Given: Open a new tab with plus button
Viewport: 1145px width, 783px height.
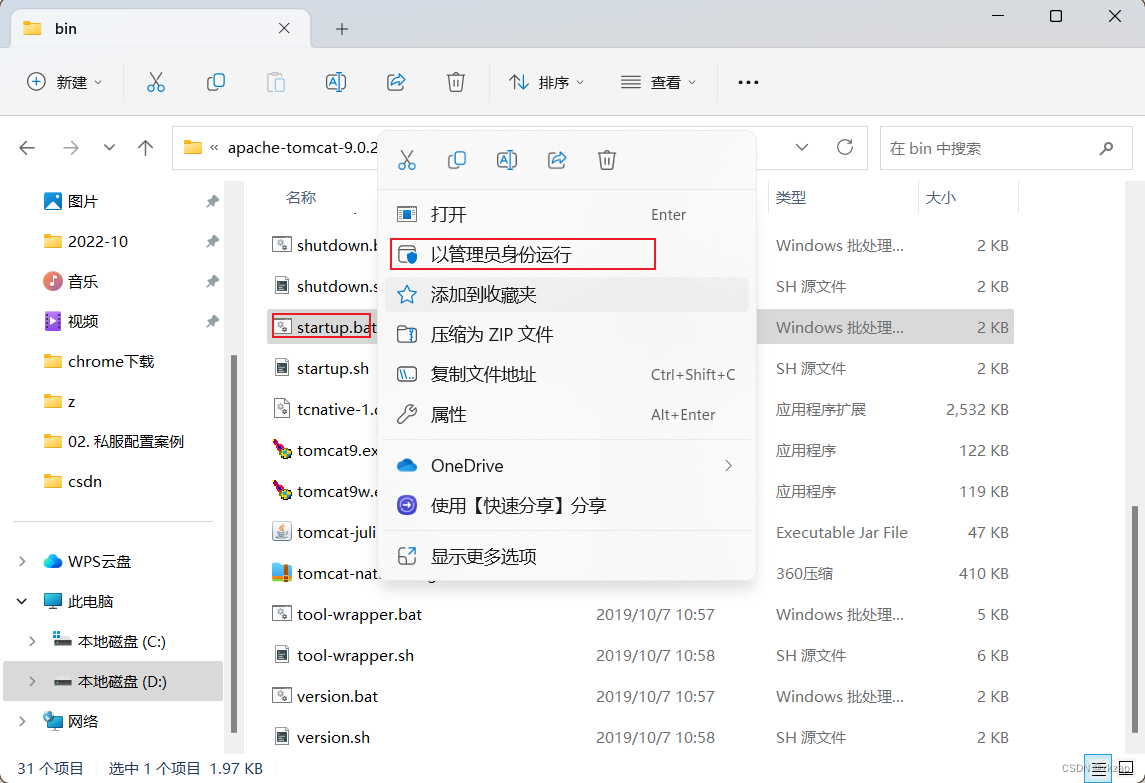Looking at the screenshot, I should pos(342,29).
